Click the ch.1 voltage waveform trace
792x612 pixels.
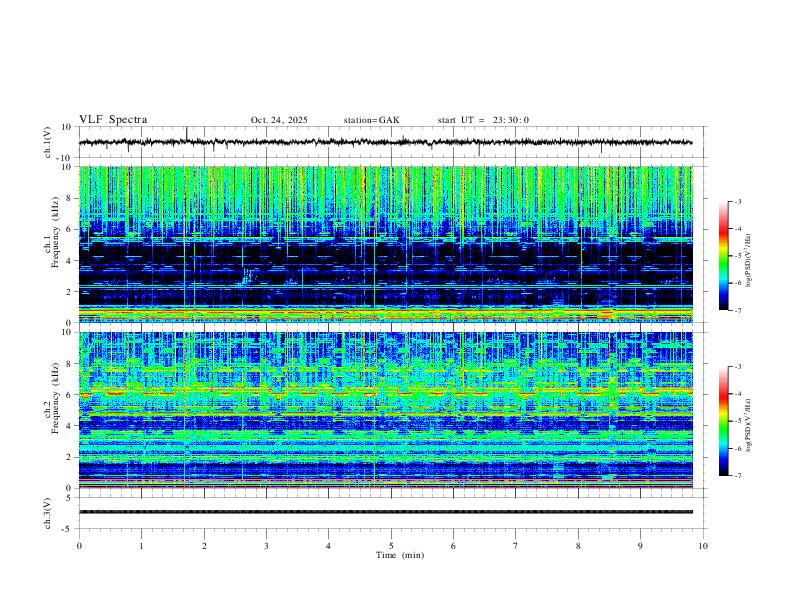click(385, 142)
